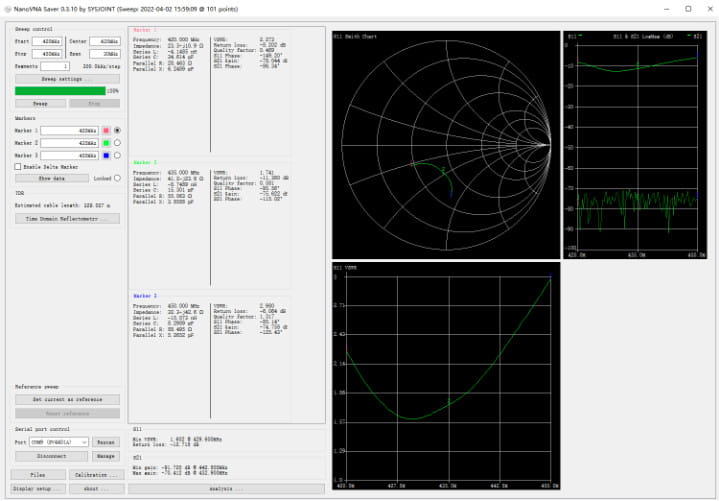The width and height of the screenshot is (719, 501).
Task: Open Marker 1 red color swatch
Action: coord(105,130)
